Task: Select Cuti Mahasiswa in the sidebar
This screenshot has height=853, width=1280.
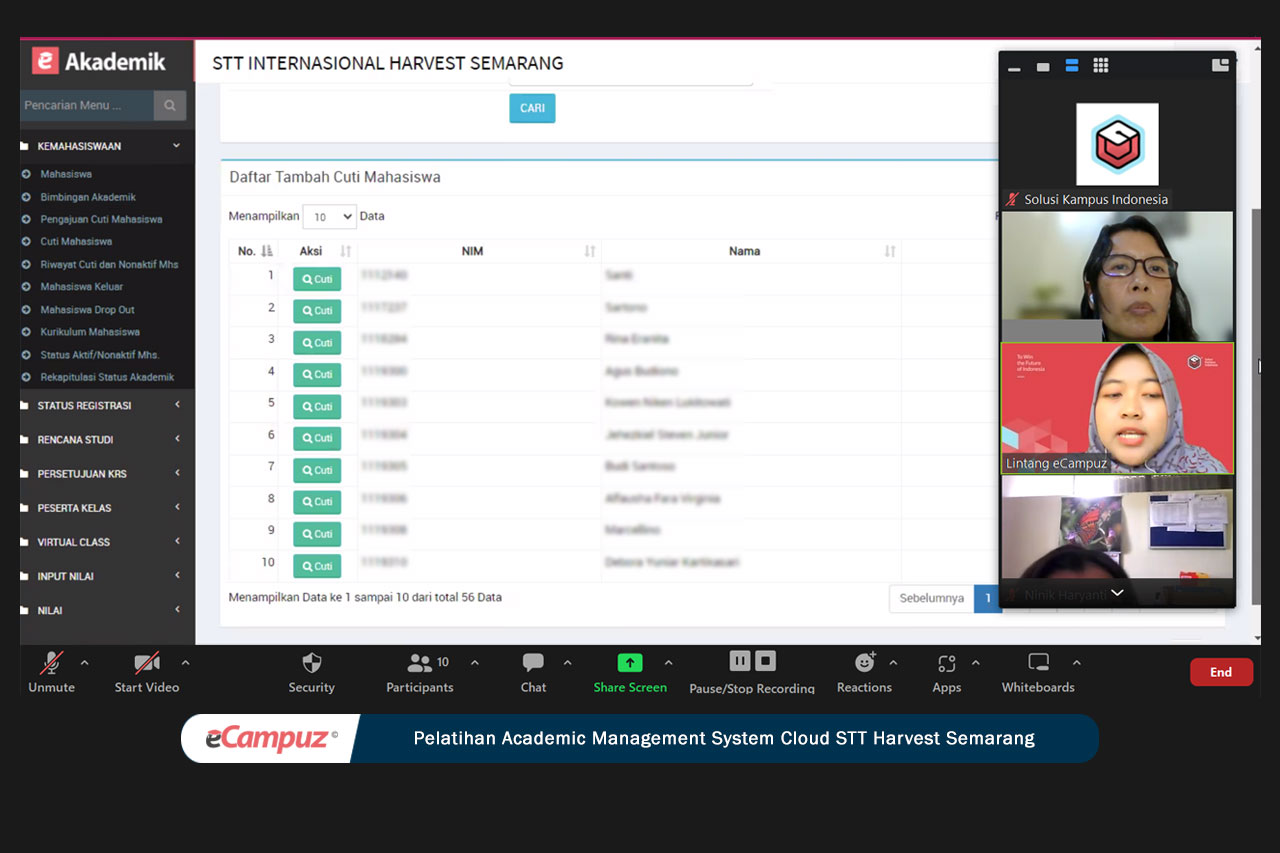Action: [x=76, y=241]
